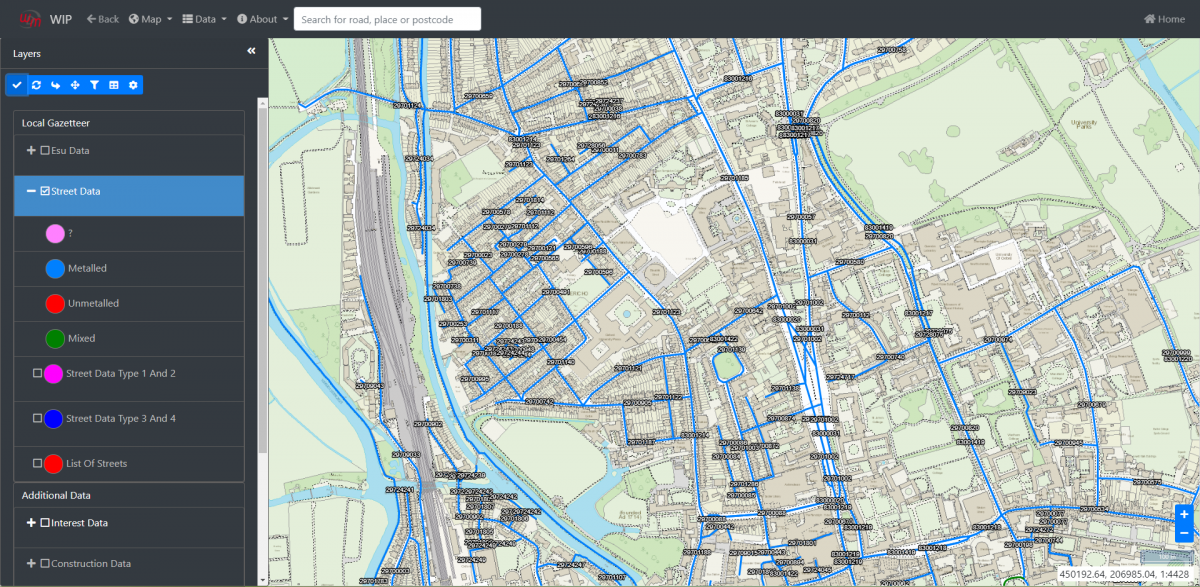Expand the Interest Data group
This screenshot has width=1200, height=587.
point(31,523)
